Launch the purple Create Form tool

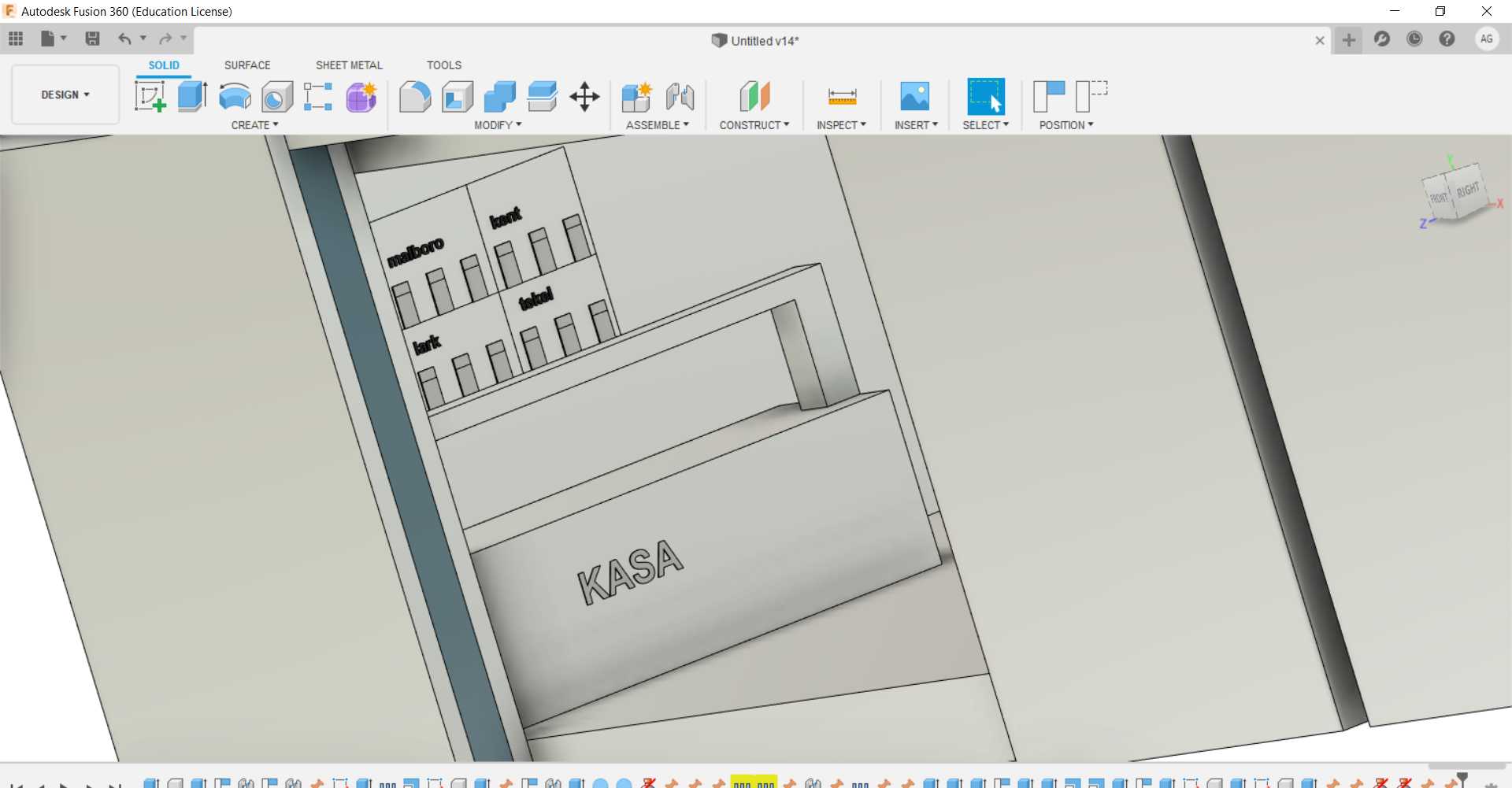(x=361, y=97)
